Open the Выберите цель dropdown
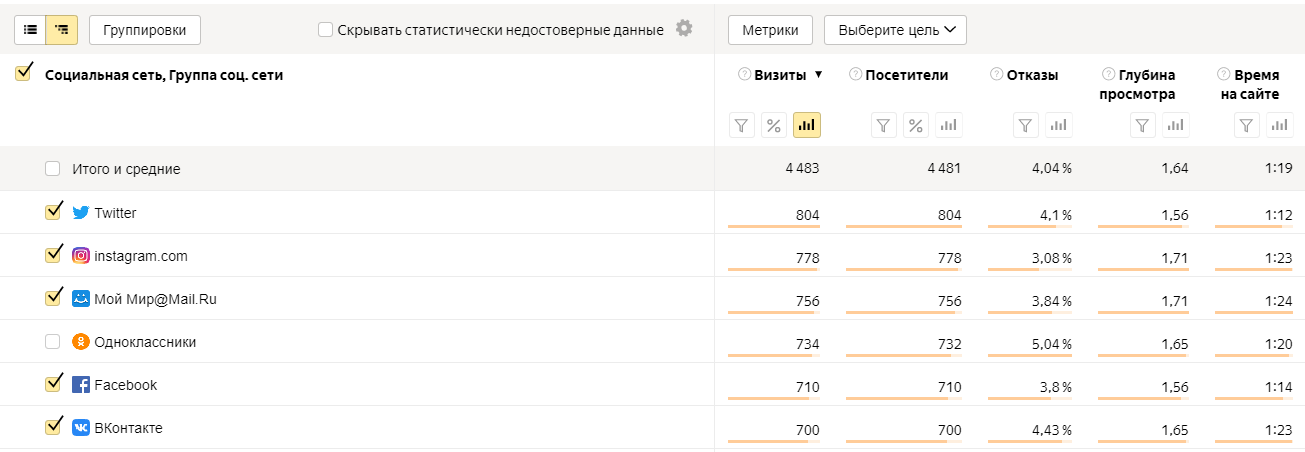 point(895,30)
